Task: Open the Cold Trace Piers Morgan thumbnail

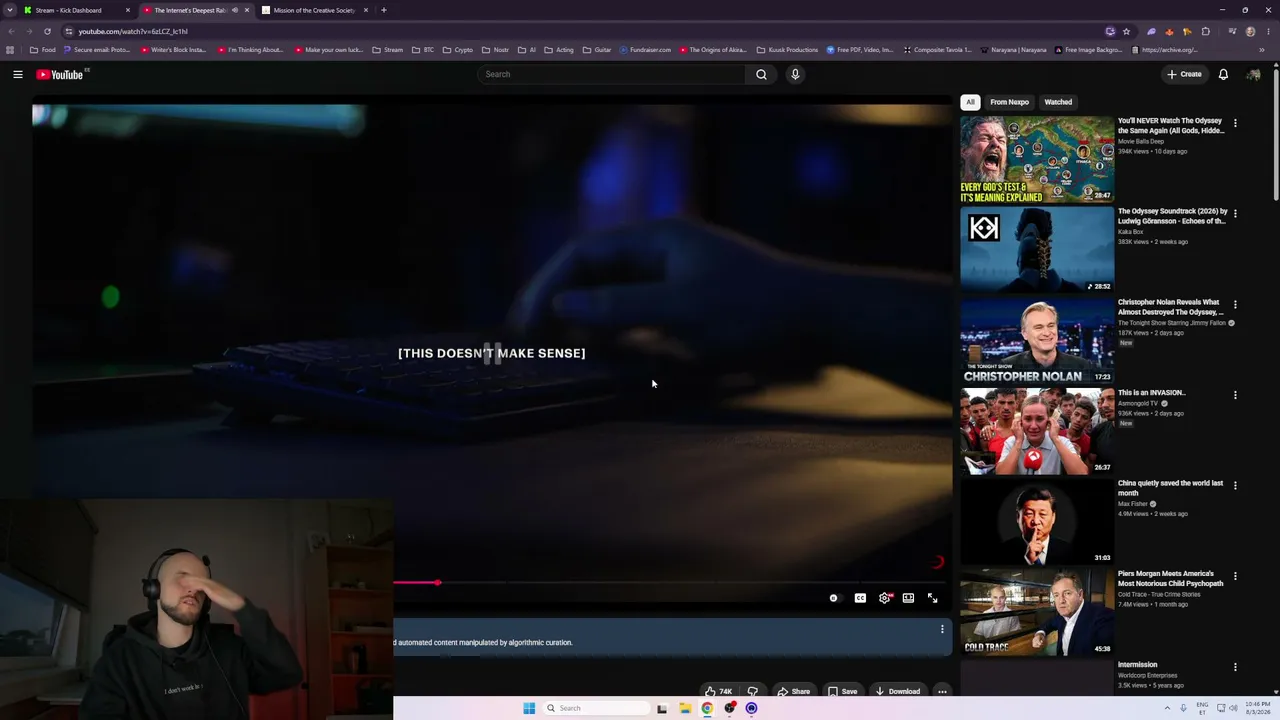Action: click(x=1037, y=613)
